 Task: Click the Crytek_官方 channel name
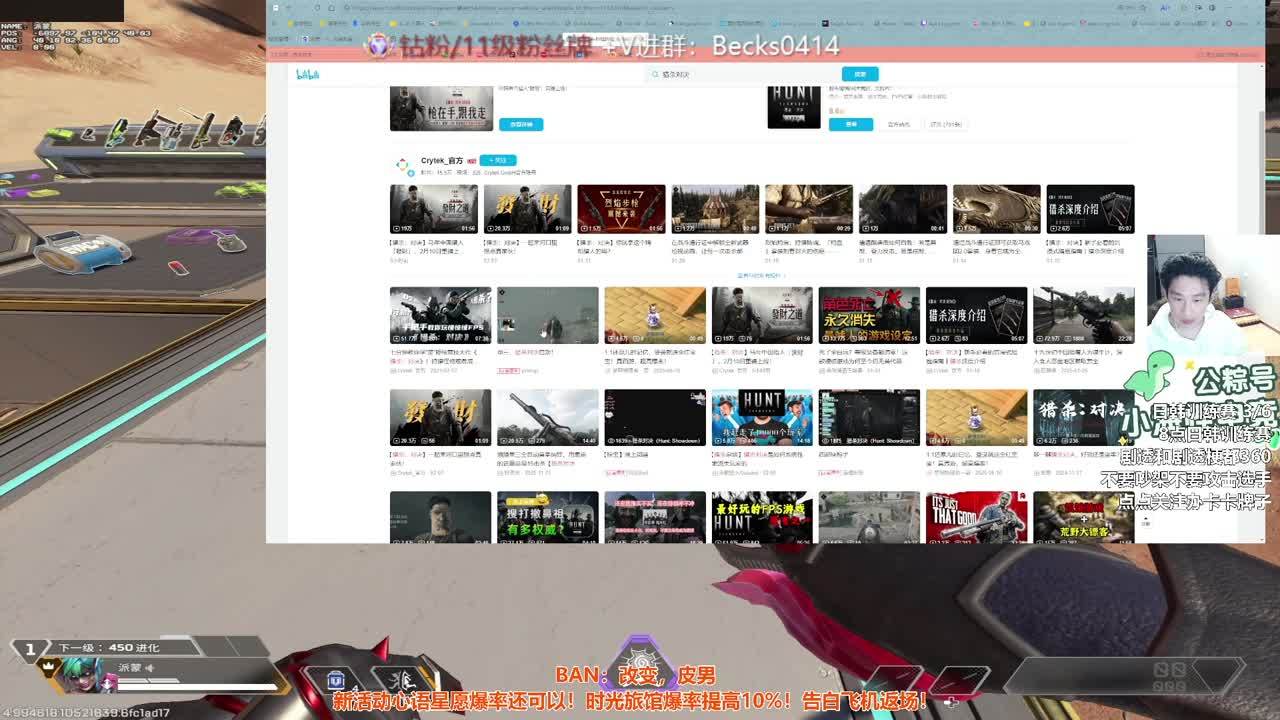(441, 160)
